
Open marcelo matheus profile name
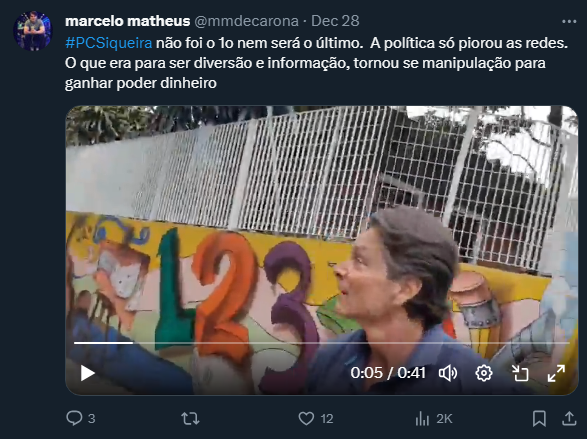pyautogui.click(x=128, y=21)
